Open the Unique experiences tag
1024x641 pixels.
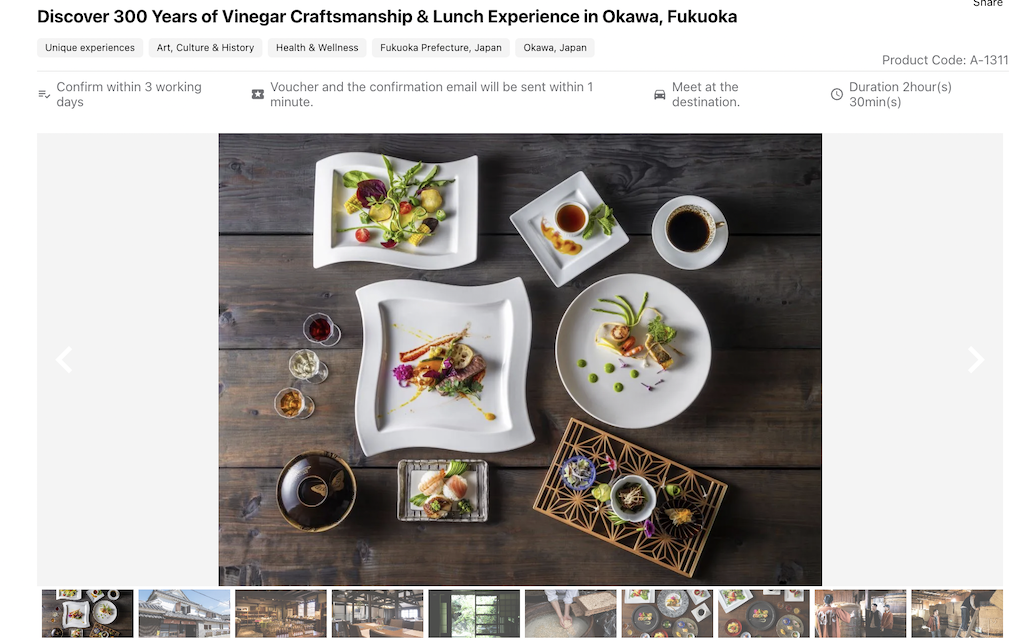point(90,48)
